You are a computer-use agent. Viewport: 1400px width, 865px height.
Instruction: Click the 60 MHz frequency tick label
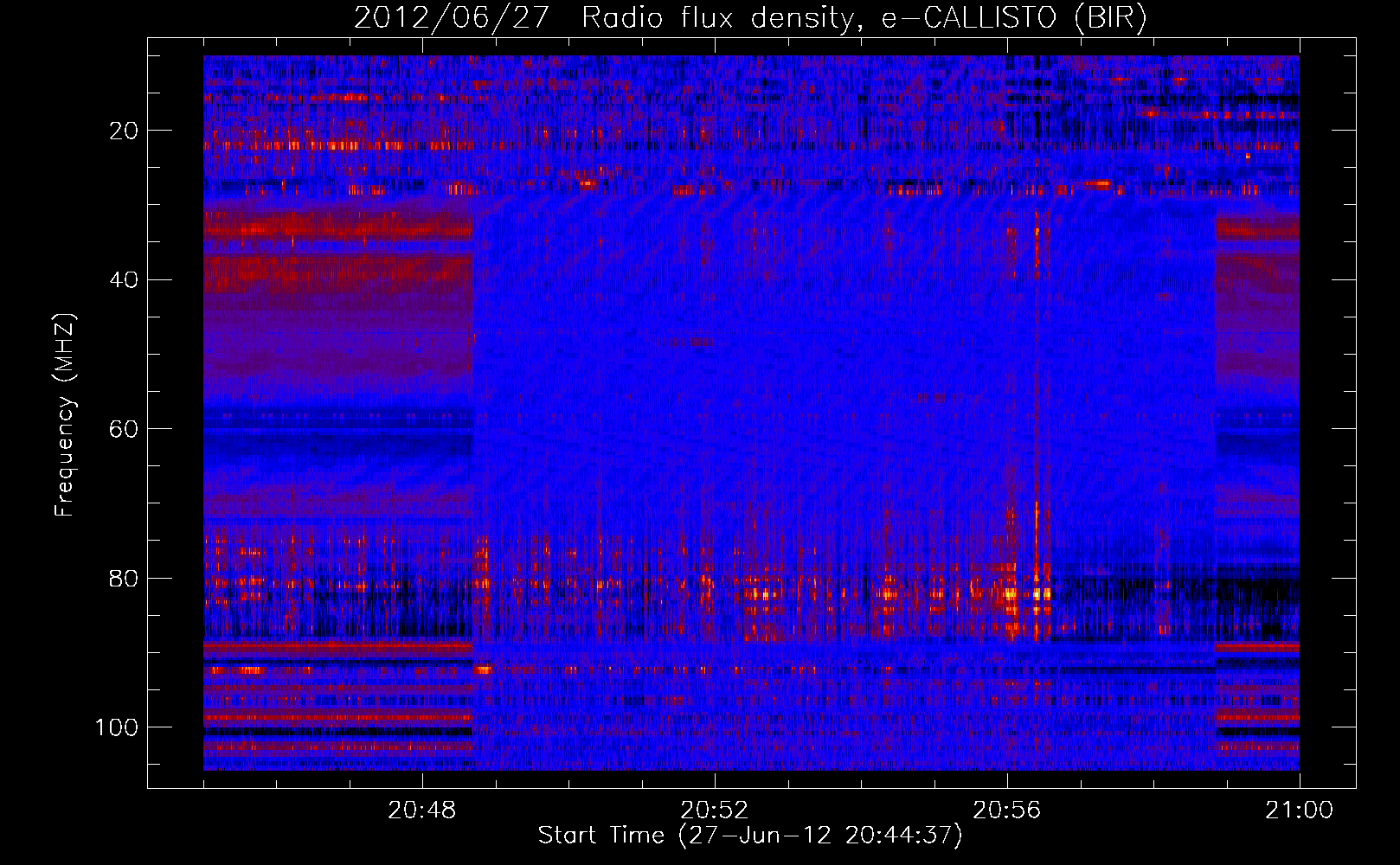click(124, 429)
